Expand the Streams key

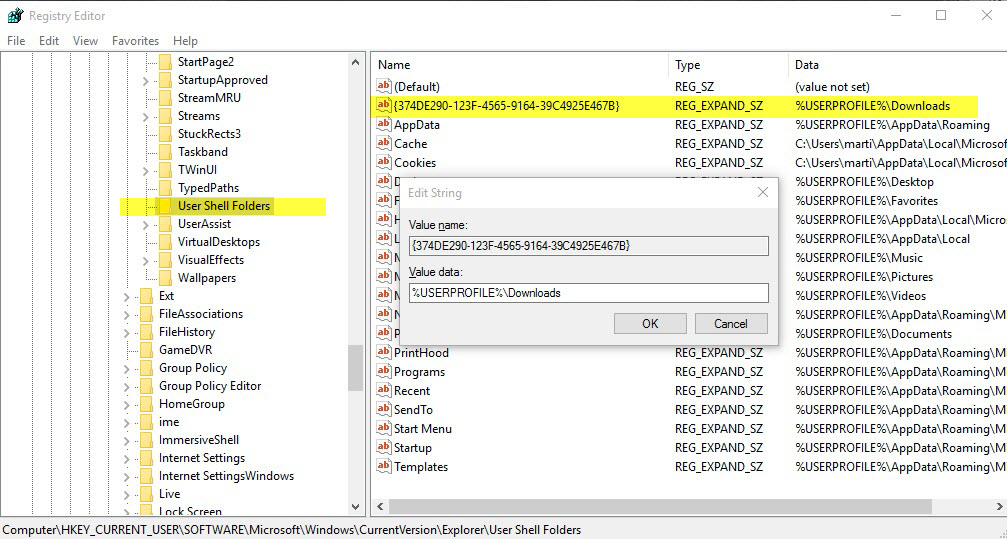pos(146,116)
